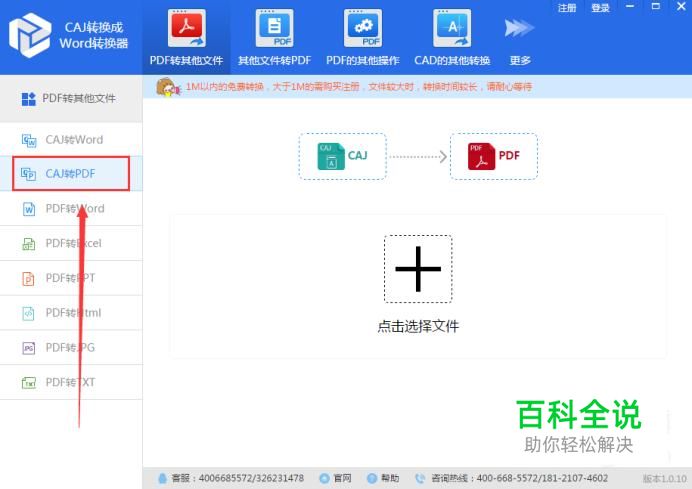Click the red PDF file icon

click(x=481, y=156)
